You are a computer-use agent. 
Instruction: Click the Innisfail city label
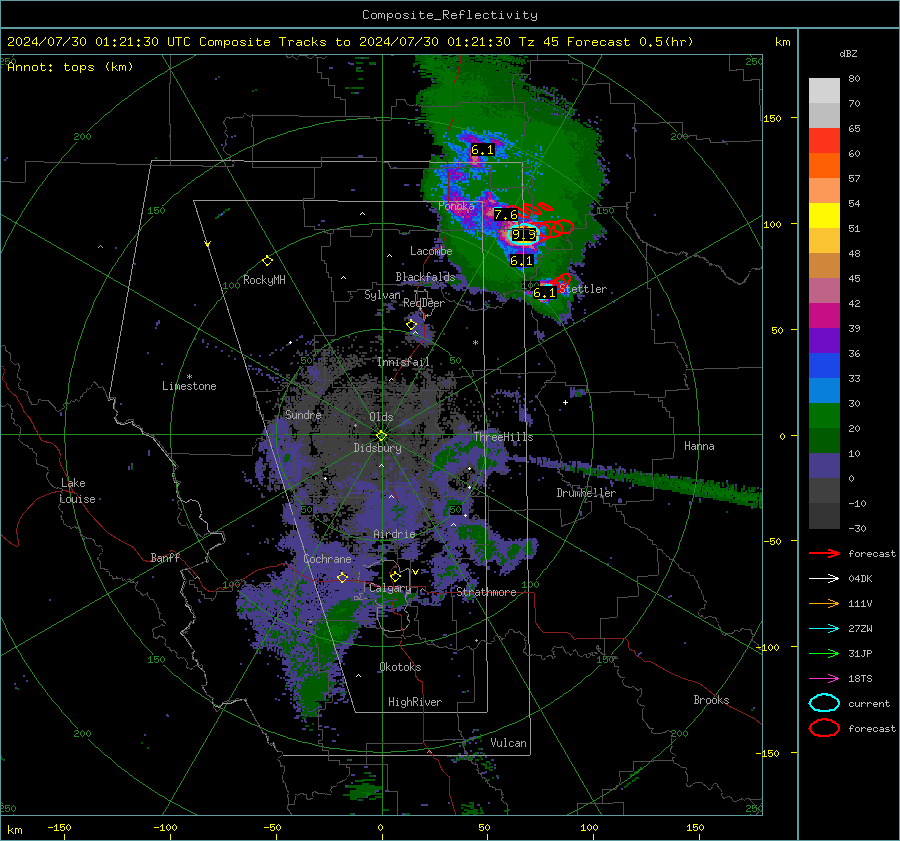tap(403, 362)
